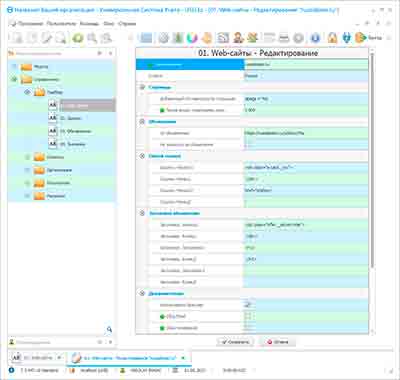Open the blue info icon in toolbar
Viewport: 400px width, 380px height.
[315, 38]
